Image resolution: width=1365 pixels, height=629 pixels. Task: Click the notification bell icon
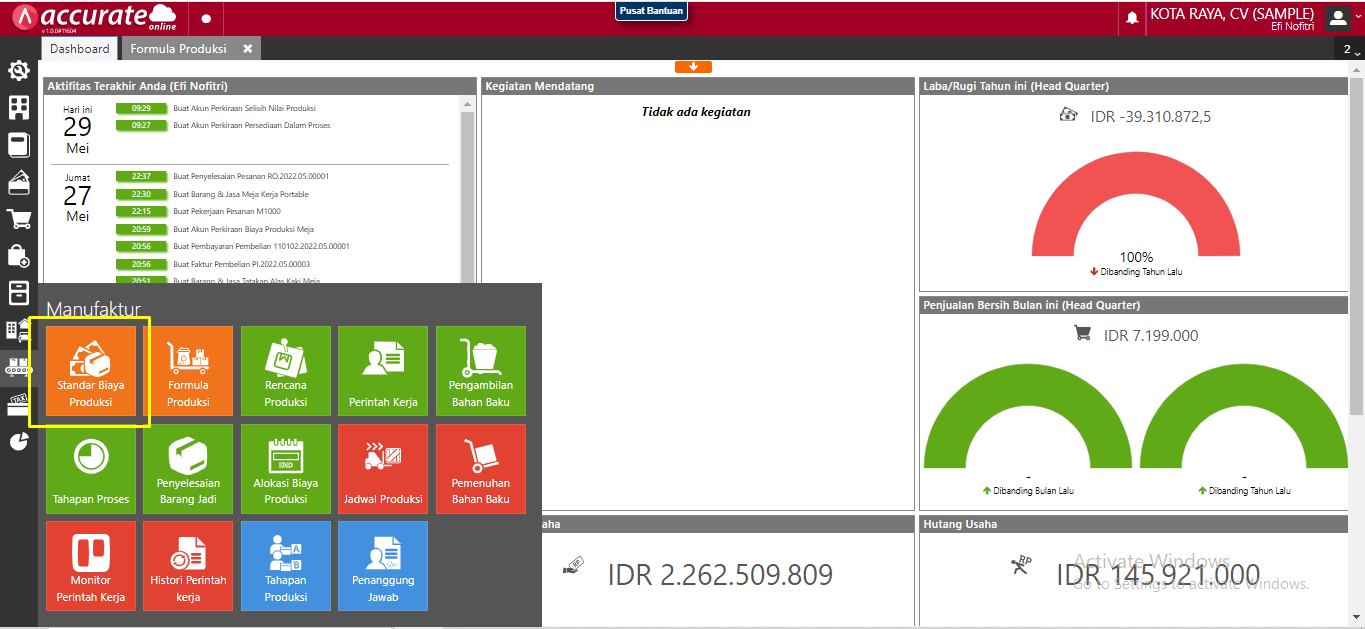pos(1132,18)
